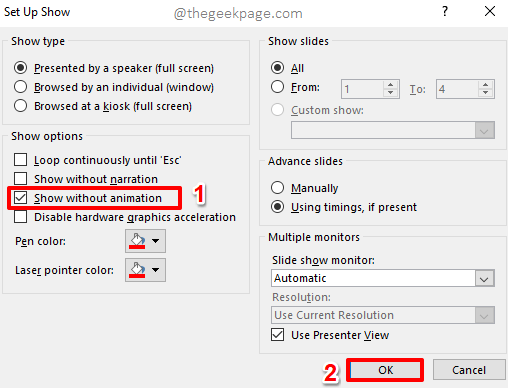Open the Laser pointer color dropdown arrow

(x=156, y=270)
